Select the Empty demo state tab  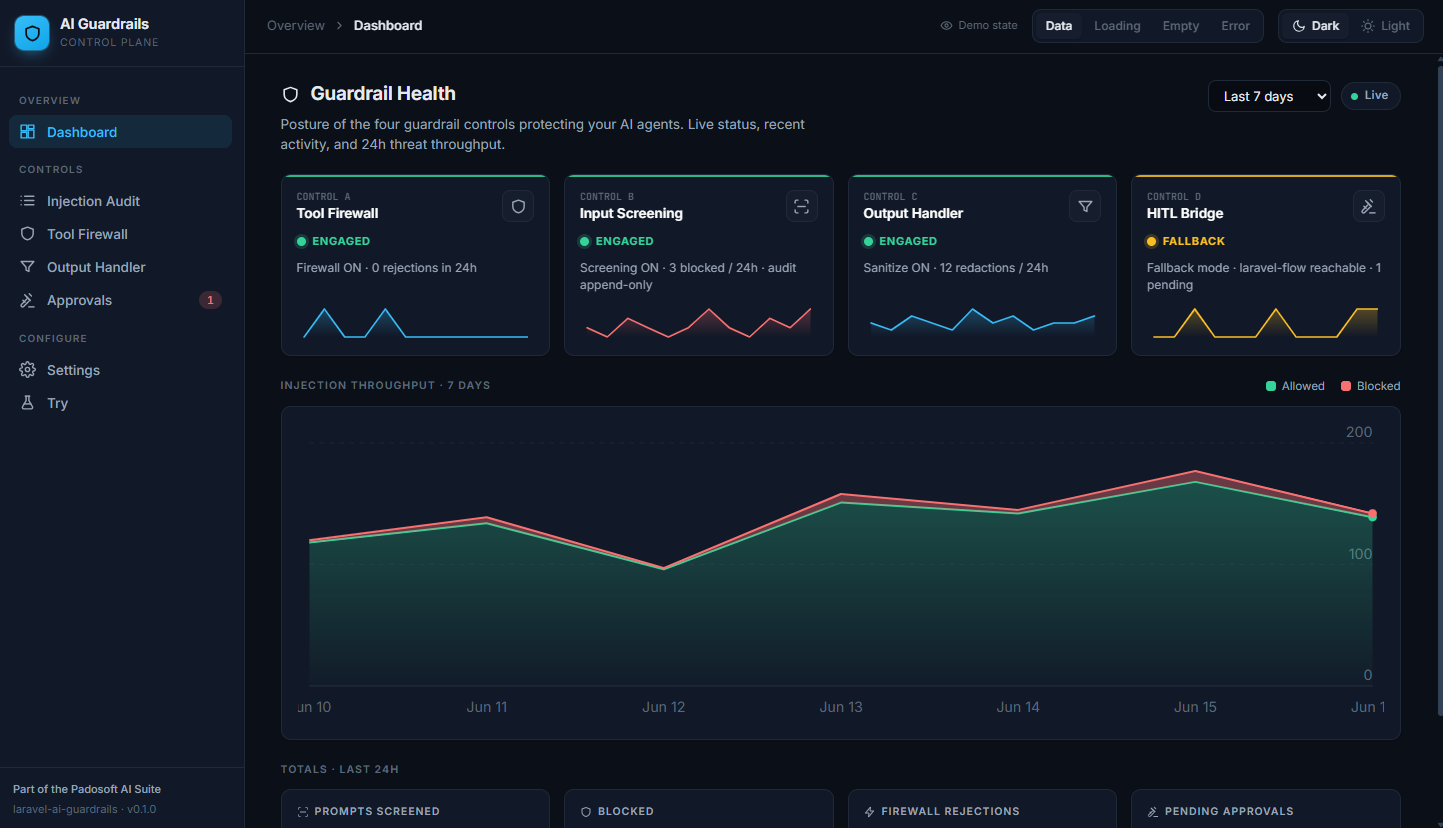coord(1180,26)
